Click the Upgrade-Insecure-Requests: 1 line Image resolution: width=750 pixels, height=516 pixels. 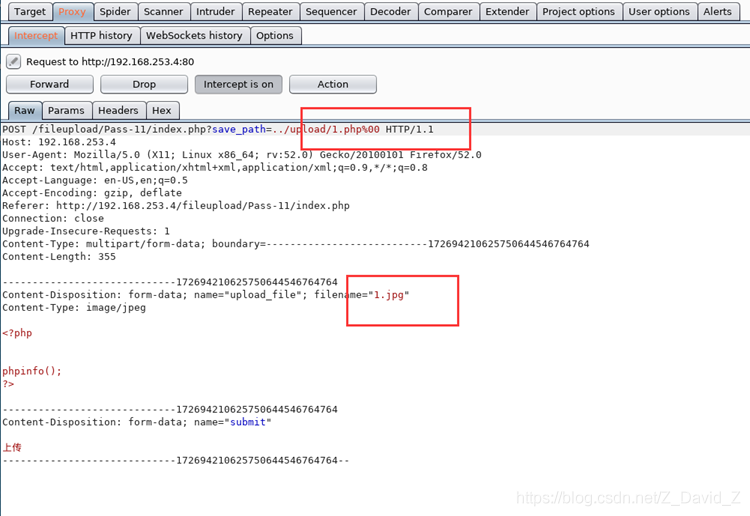tap(86, 231)
